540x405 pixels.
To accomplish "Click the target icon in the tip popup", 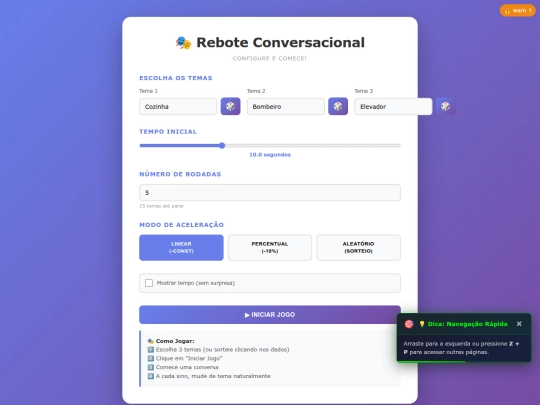I will coord(409,324).
